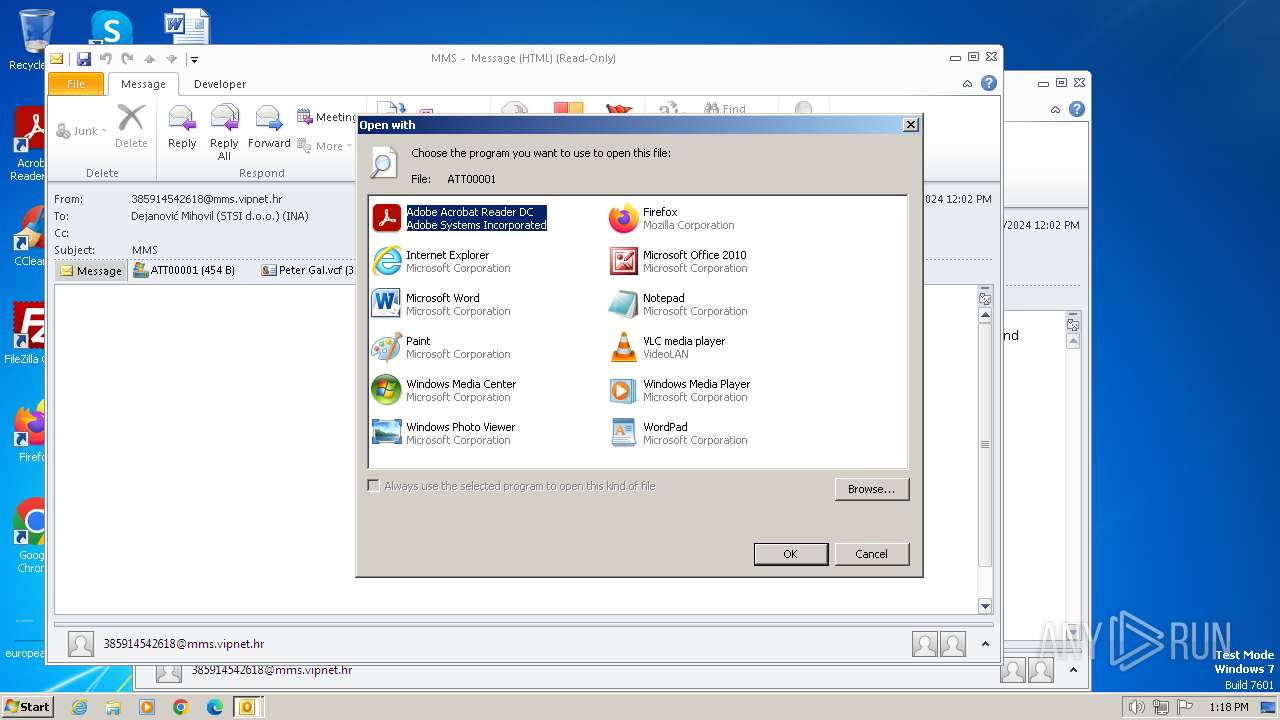Click the message pane scroll-up arrow
1280x720 pixels.
985,315
